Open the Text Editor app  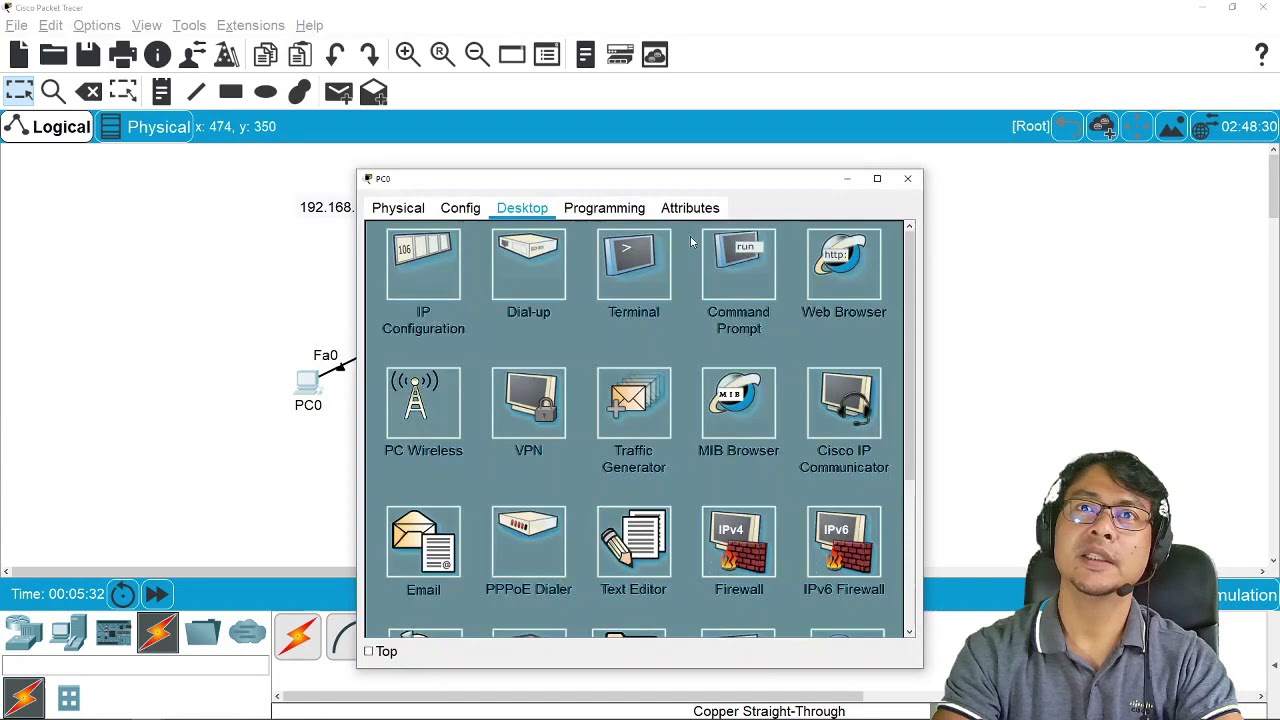pos(633,542)
